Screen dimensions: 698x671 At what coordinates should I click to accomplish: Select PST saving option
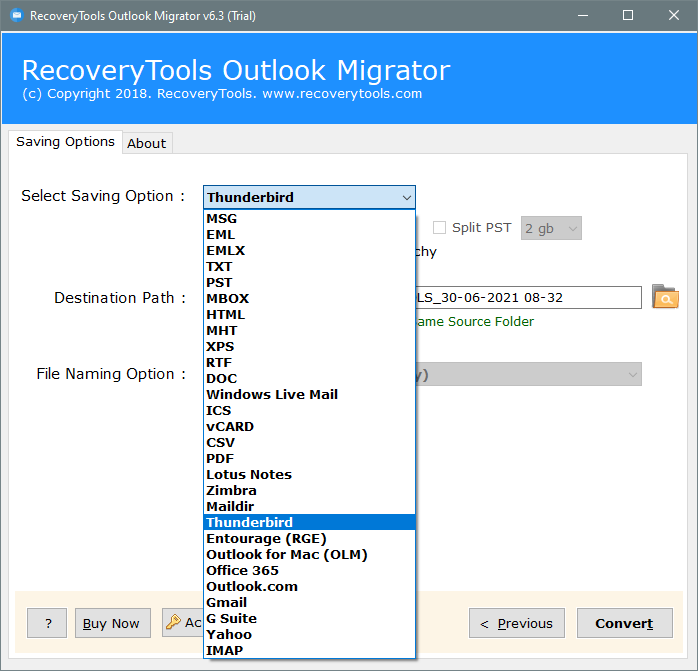click(x=309, y=283)
